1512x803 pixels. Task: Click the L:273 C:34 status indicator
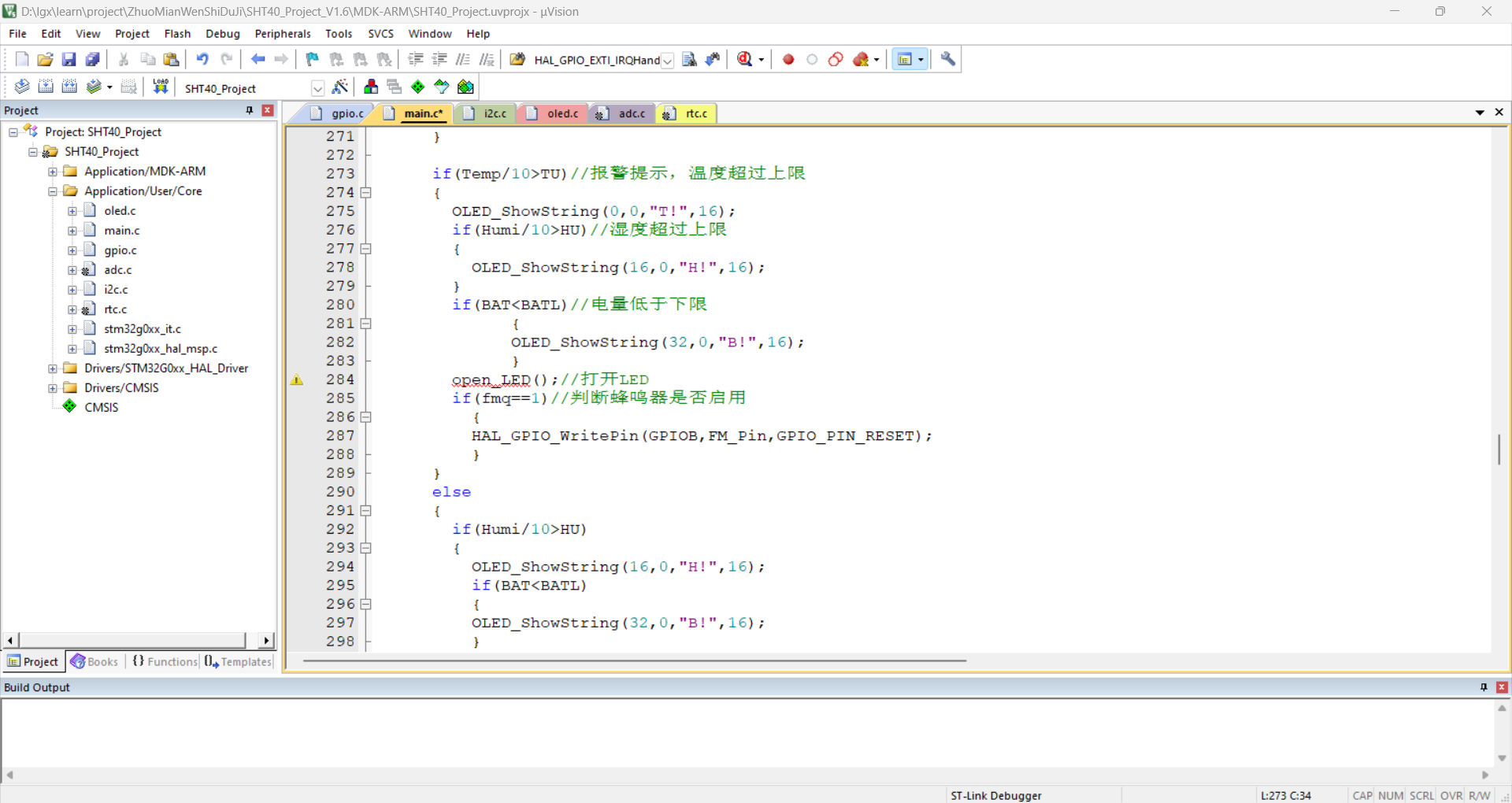(x=1285, y=795)
